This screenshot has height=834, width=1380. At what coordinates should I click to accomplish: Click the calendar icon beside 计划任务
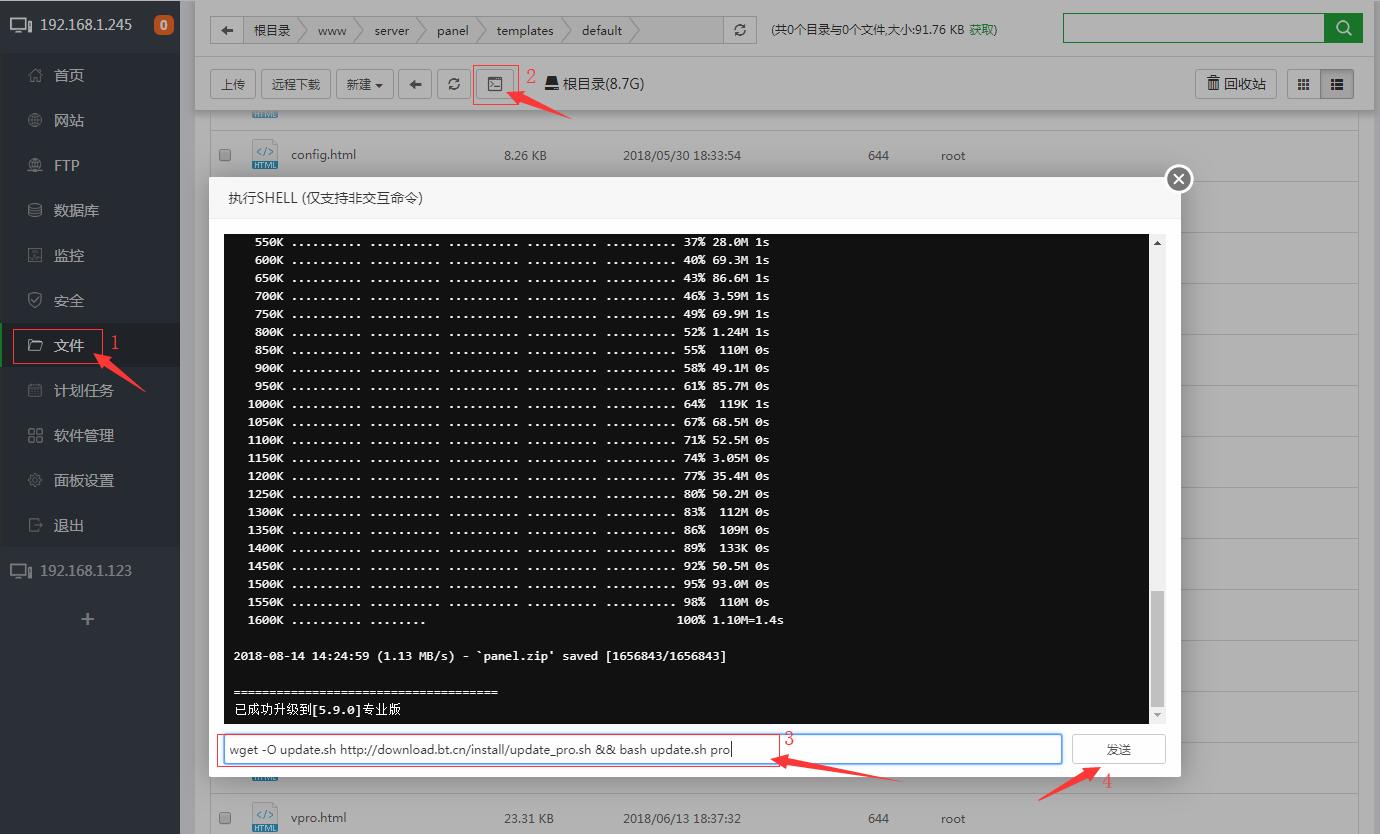pos(35,390)
